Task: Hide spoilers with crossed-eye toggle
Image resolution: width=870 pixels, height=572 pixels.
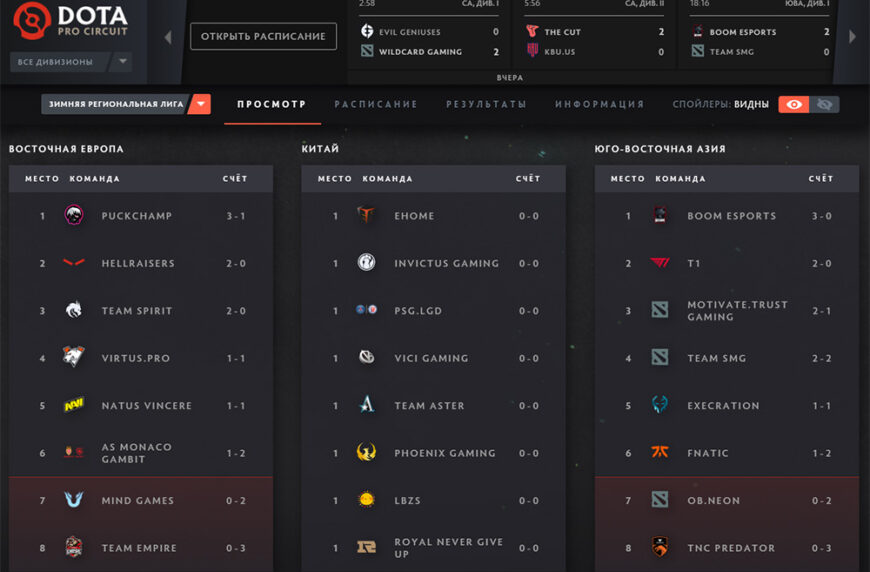Action: pos(825,104)
